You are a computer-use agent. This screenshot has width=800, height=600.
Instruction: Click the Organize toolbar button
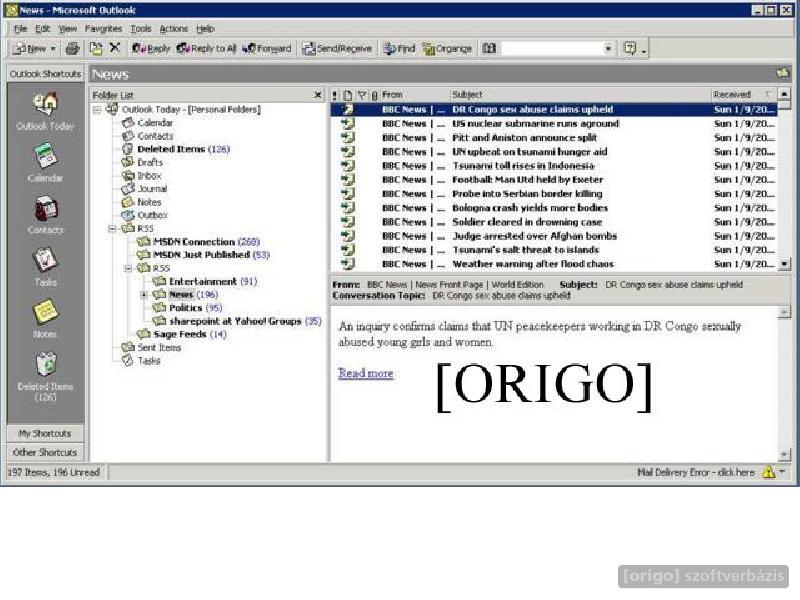coord(447,48)
